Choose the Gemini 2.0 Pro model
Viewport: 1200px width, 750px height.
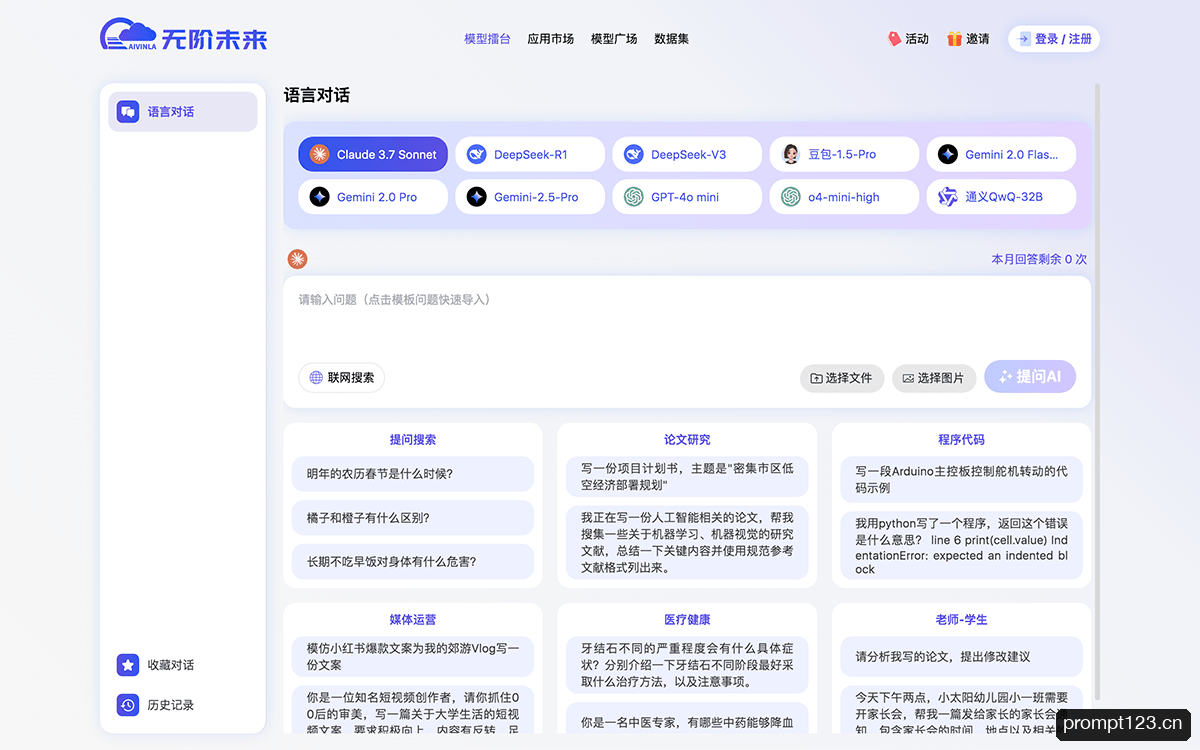[373, 197]
